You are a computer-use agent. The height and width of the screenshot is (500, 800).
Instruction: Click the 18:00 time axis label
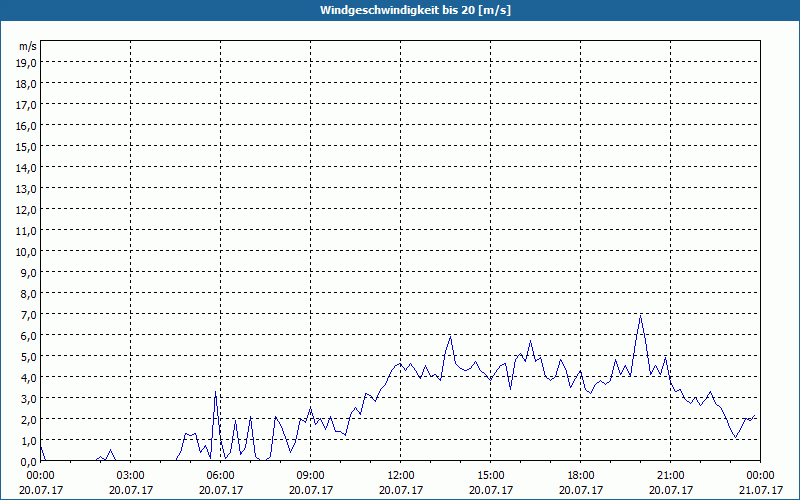coord(581,476)
